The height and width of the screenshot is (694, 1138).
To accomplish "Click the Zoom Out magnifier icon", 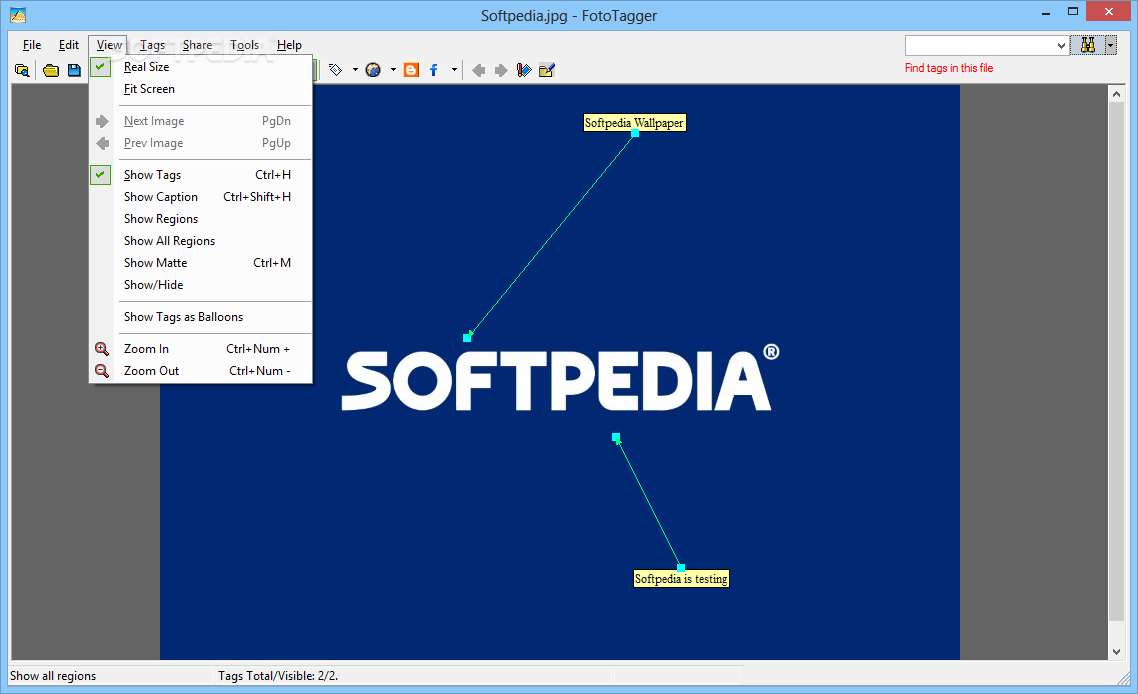I will 102,371.
